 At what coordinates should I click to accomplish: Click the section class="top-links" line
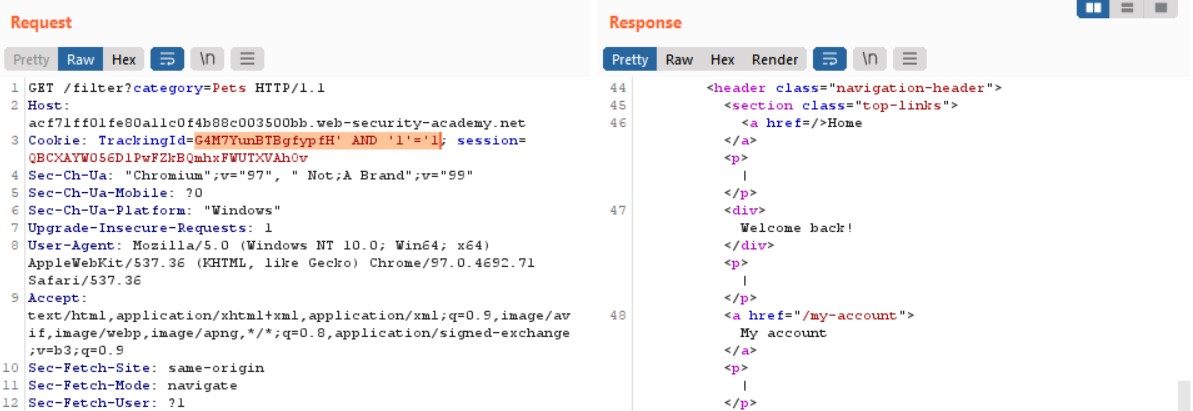(841, 105)
